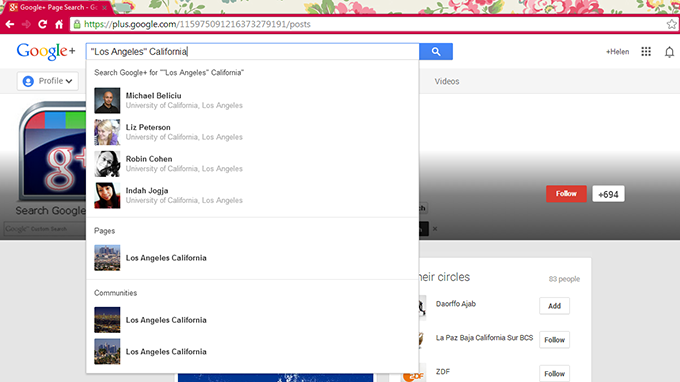This screenshot has width=680, height=382.
Task: Click into the Google+ search field
Action: (x=252, y=52)
